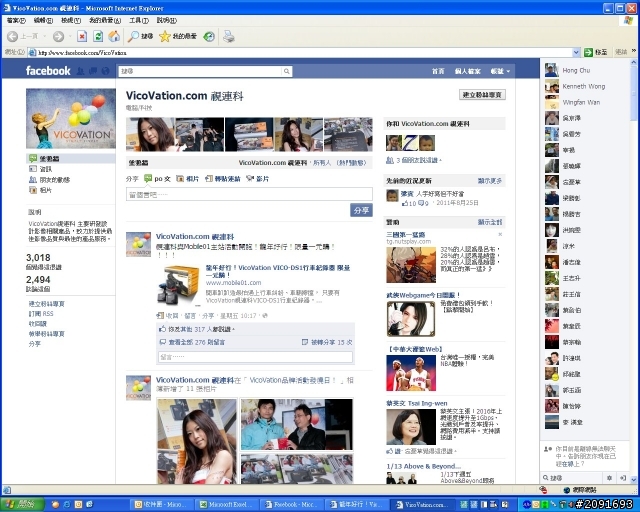Switch to the Facebook - Microsoft taskbar window
Viewport: 640px width, 512px height.
292,505
